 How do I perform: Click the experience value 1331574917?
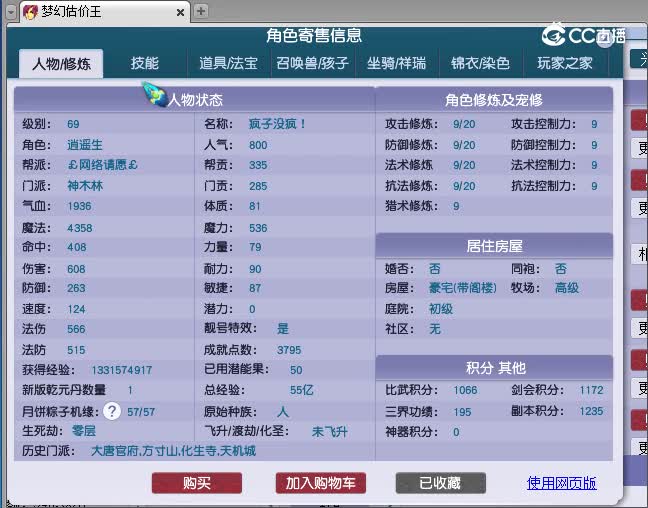(122, 370)
